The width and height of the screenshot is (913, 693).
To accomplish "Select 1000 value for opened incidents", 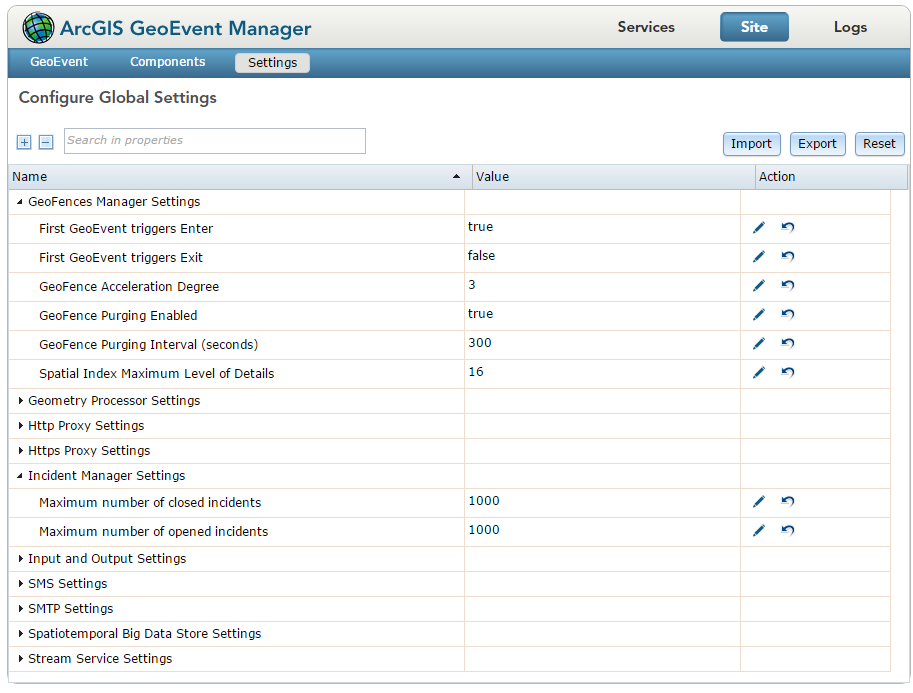I will (x=484, y=530).
